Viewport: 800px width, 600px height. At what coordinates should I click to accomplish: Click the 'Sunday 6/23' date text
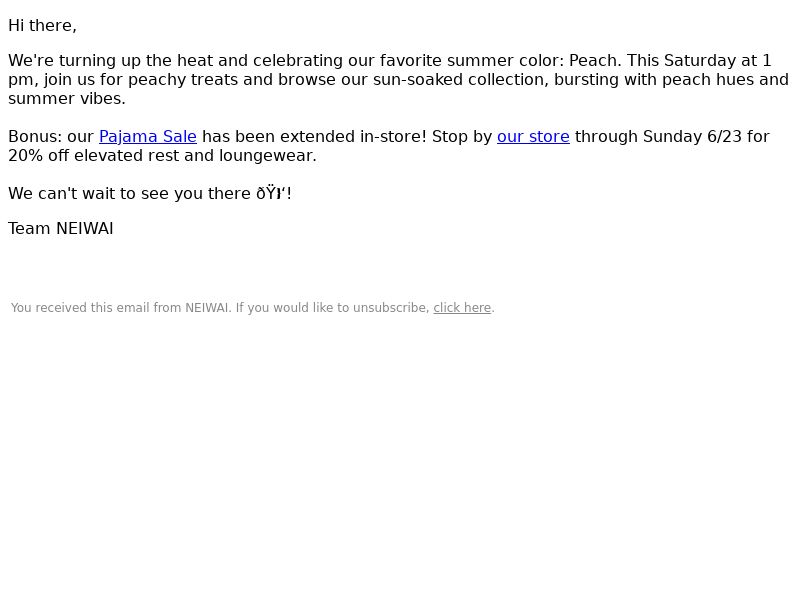692,137
